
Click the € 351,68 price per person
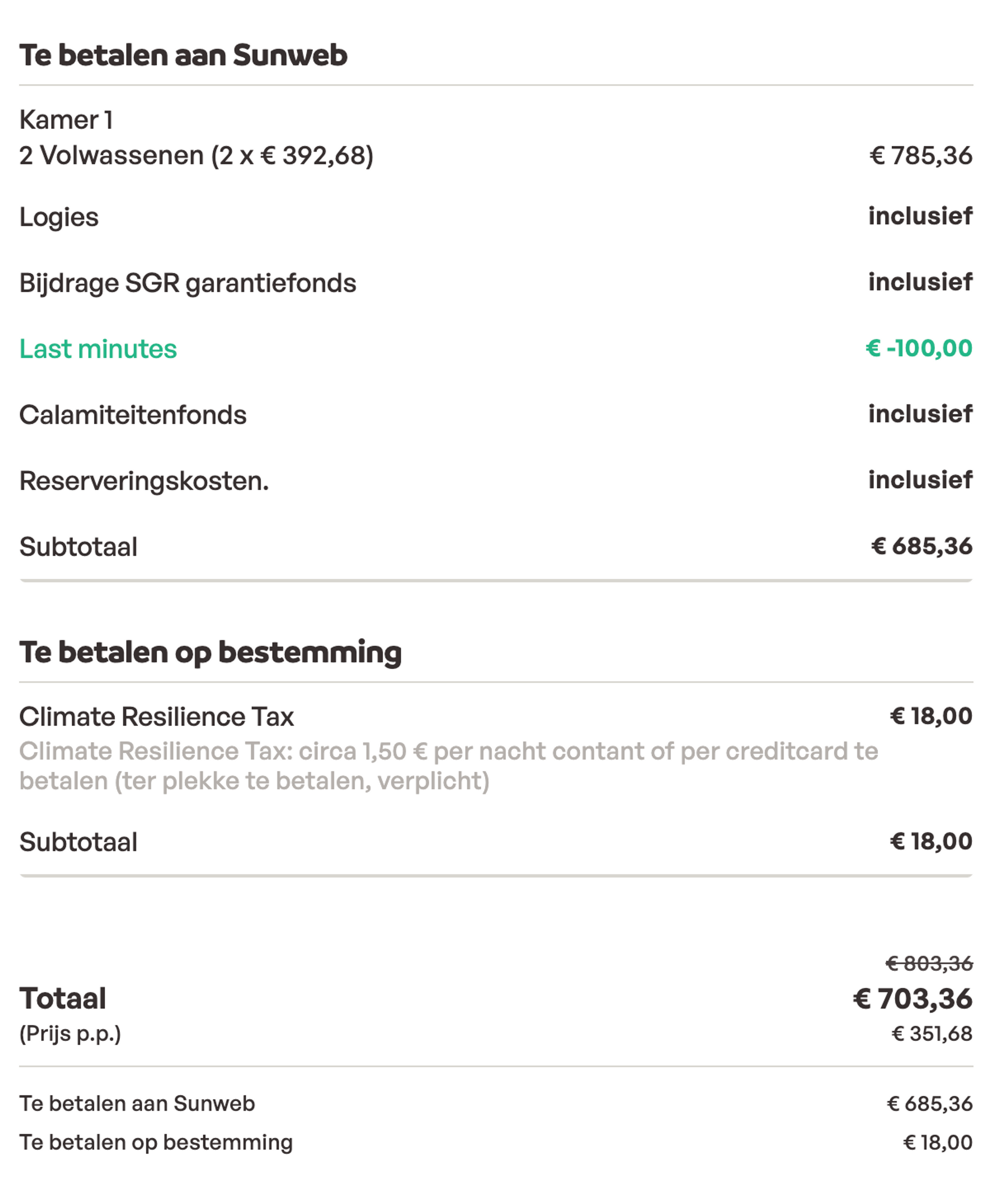pyautogui.click(x=931, y=1034)
